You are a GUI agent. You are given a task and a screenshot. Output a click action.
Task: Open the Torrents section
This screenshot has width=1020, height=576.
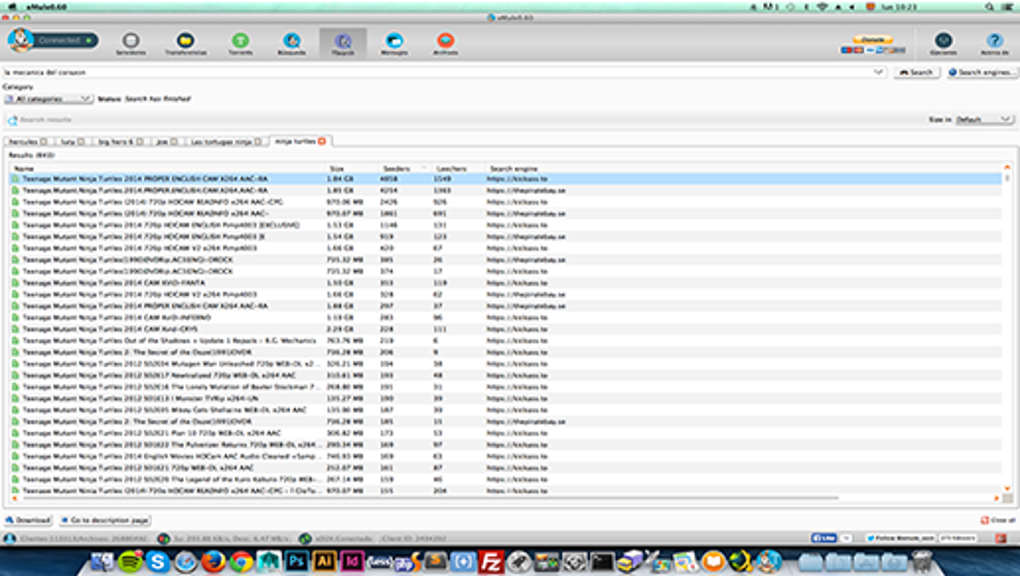point(240,44)
